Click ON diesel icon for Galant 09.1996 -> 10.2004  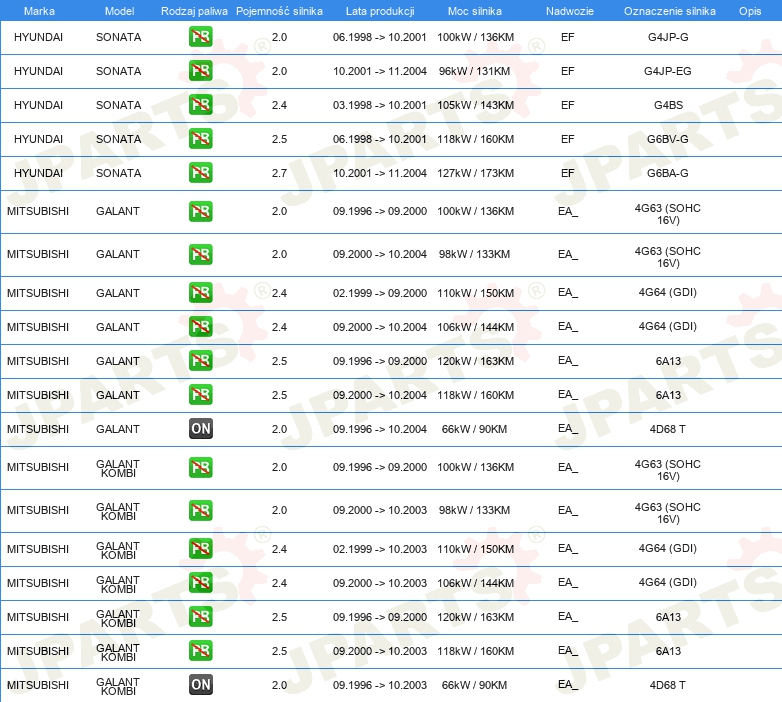(200, 428)
